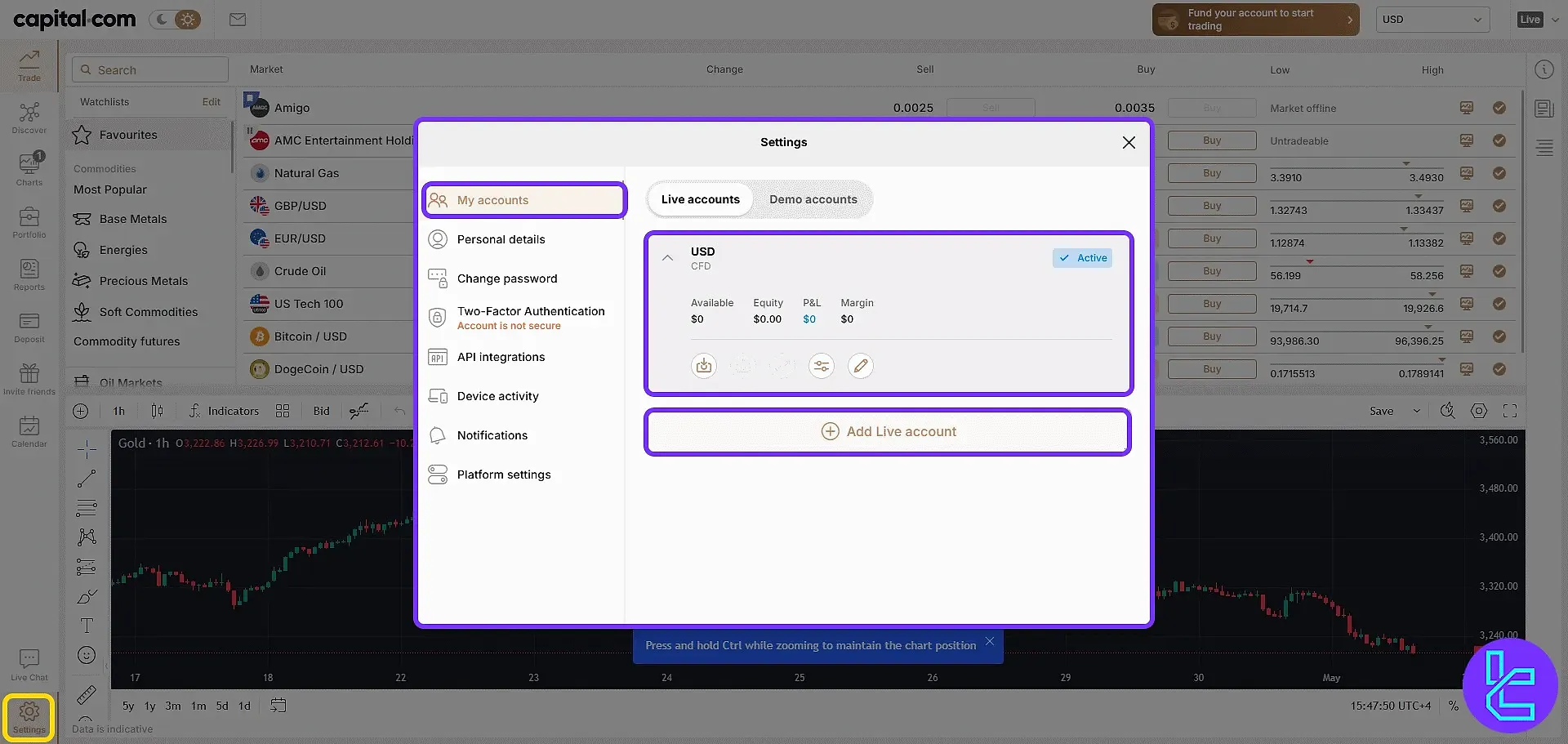Viewport: 1568px width, 744px height.
Task: Click the deposit icon in USD account card
Action: point(703,366)
